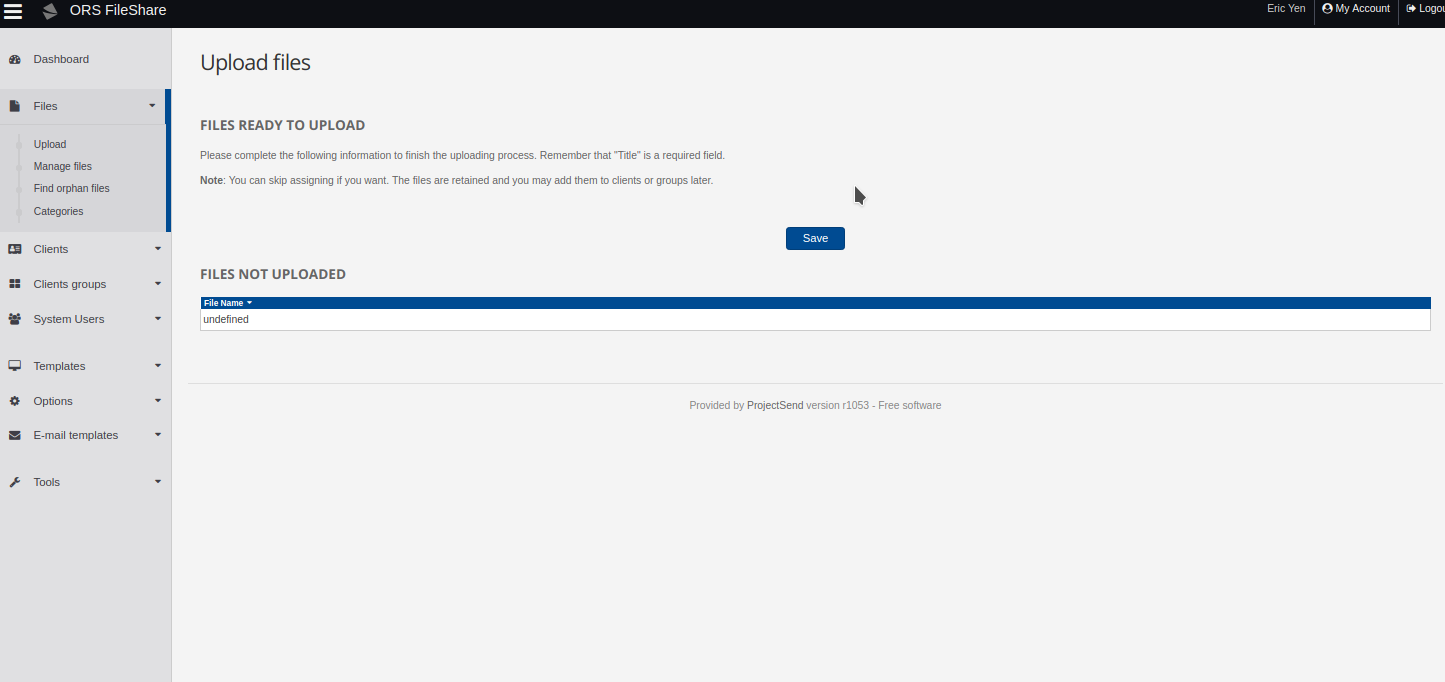The image size is (1445, 682).
Task: Select the Clients icon in sidebar
Action: pyautogui.click(x=14, y=248)
